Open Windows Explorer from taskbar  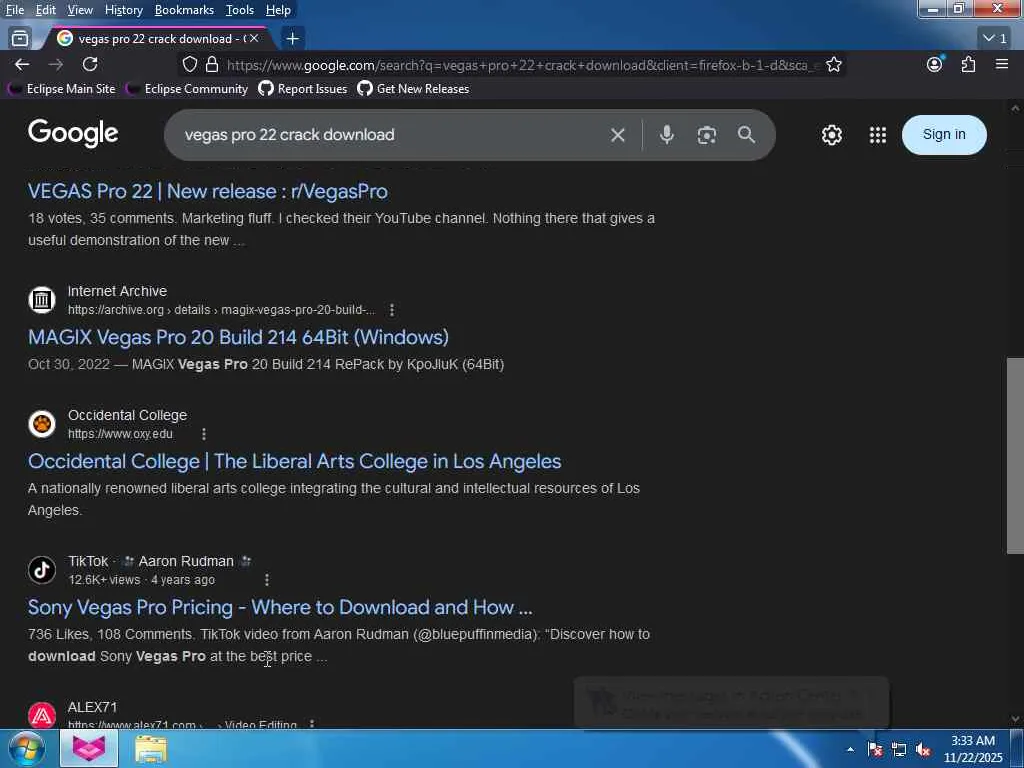click(x=151, y=749)
